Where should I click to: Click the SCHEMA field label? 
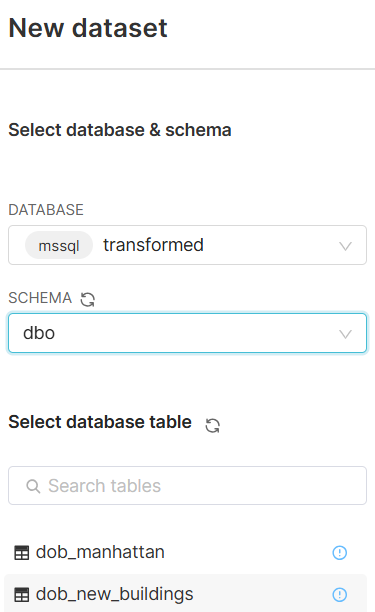point(40,298)
